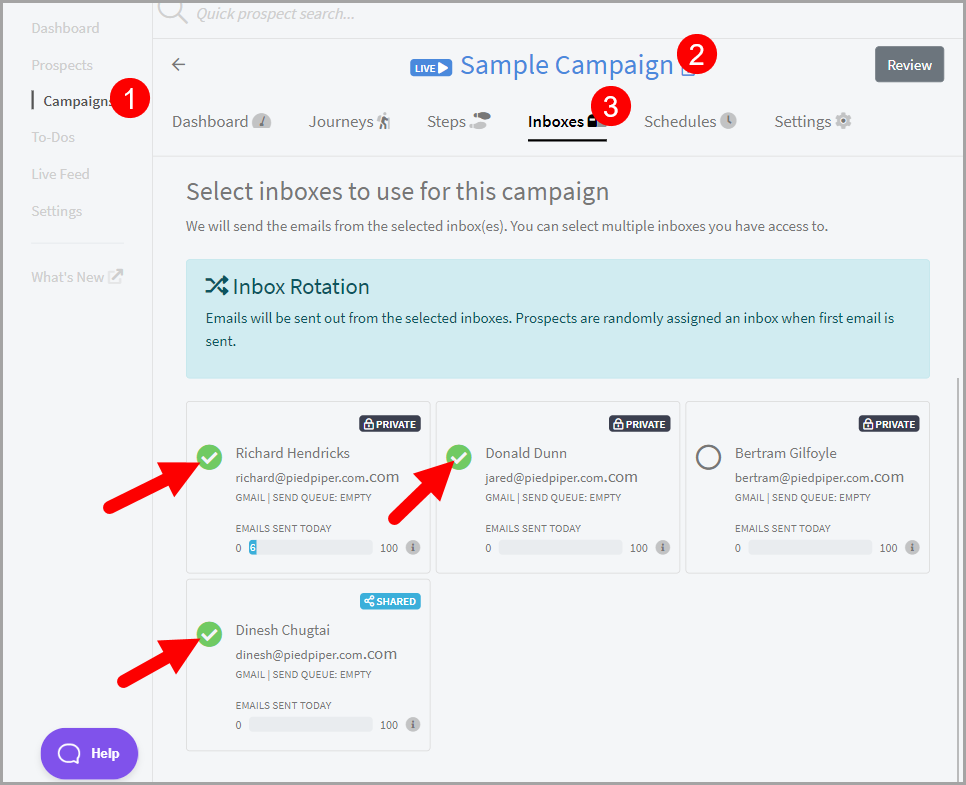Open the Journeys tab
This screenshot has width=966, height=785.
pyautogui.click(x=349, y=122)
